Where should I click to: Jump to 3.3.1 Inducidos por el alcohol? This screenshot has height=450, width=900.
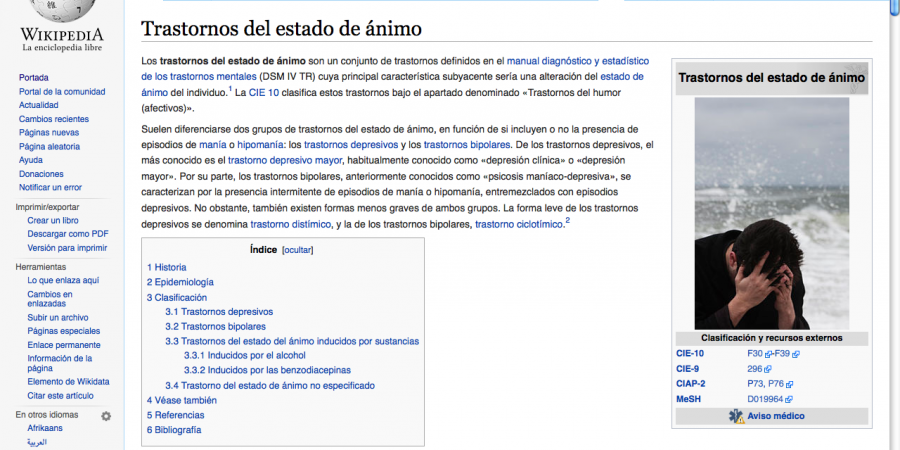point(245,356)
